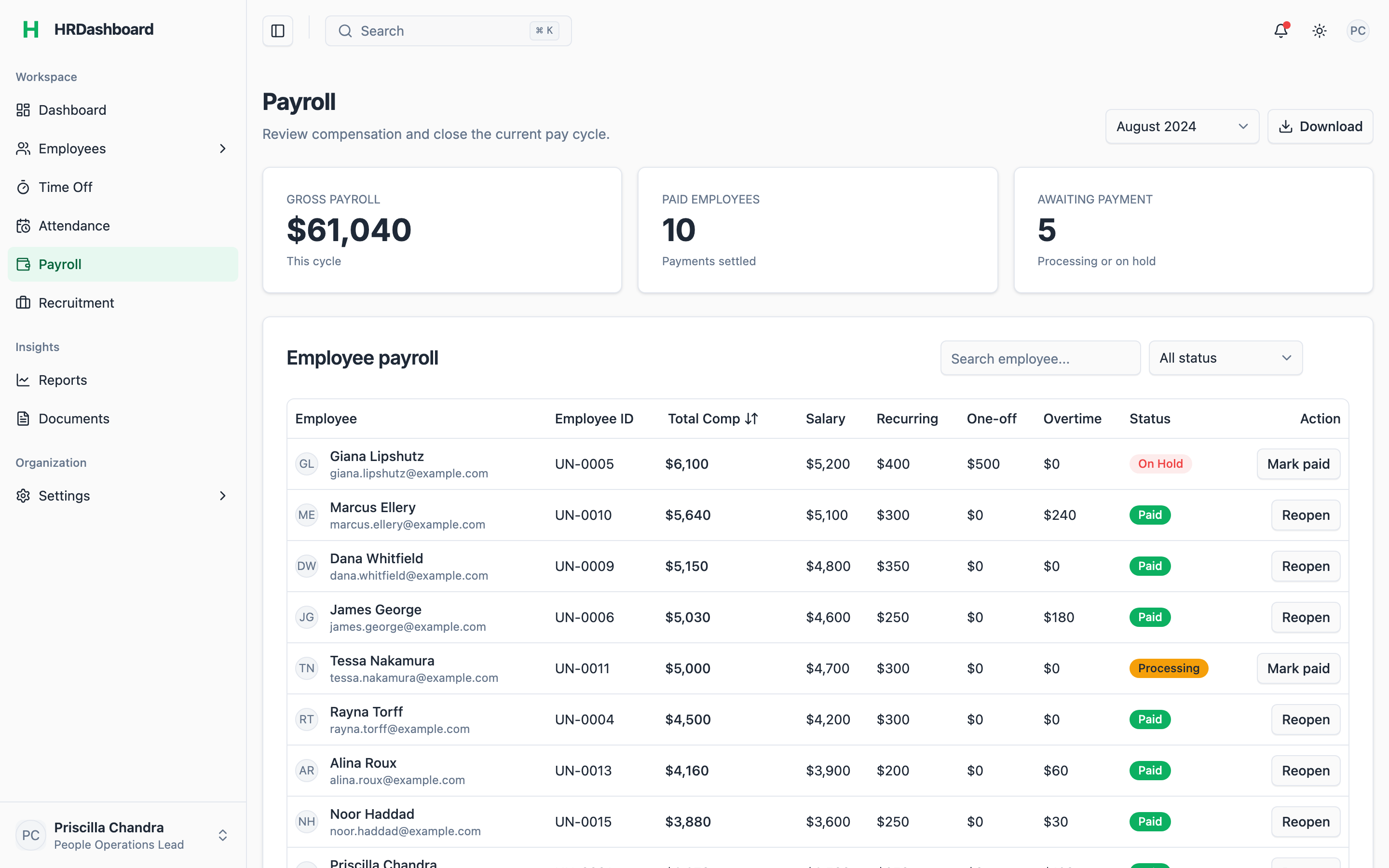The width and height of the screenshot is (1389, 868).
Task: Open Documents under Insights
Action: pos(123,419)
